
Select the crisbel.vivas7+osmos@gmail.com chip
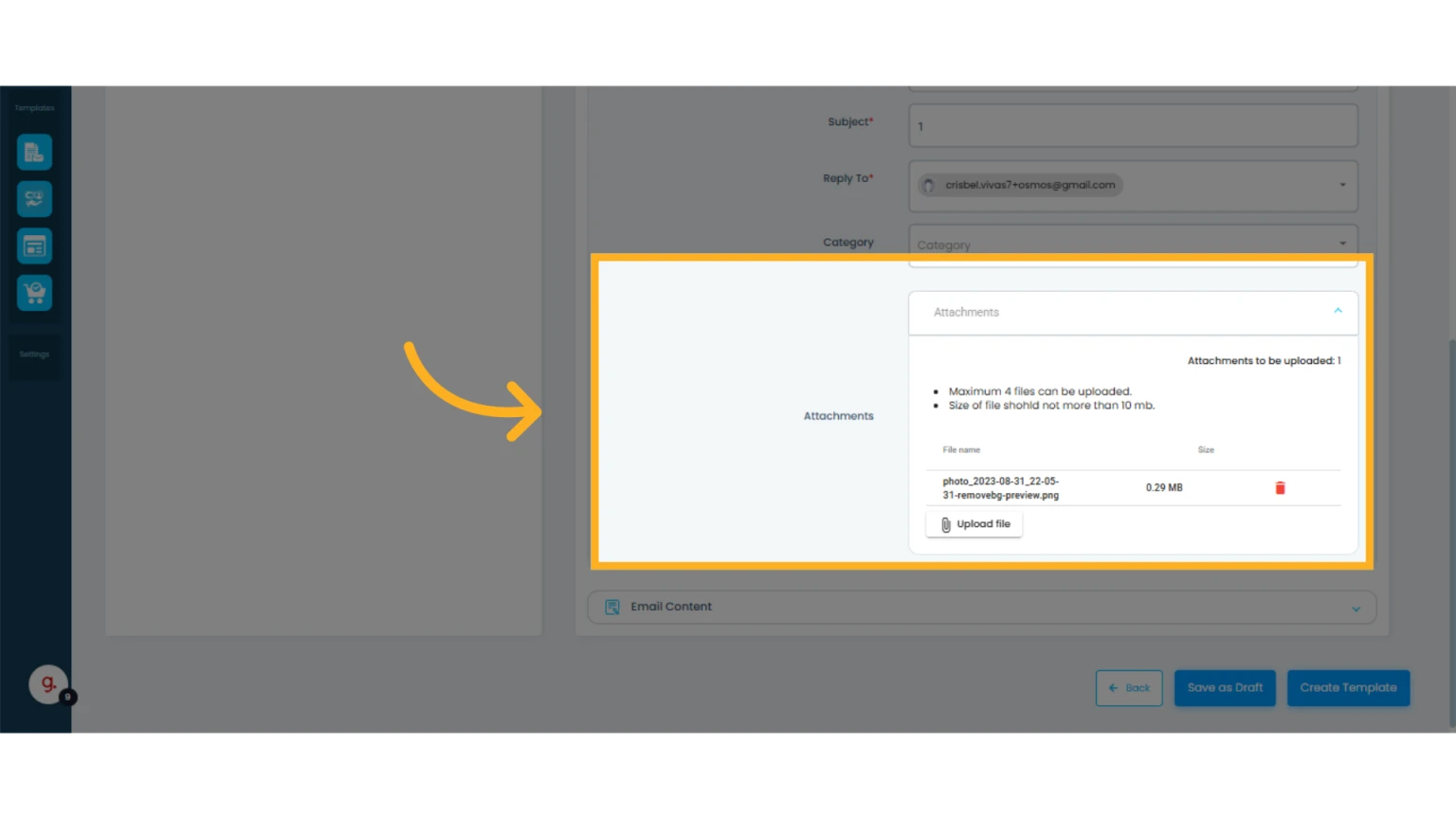[1021, 185]
